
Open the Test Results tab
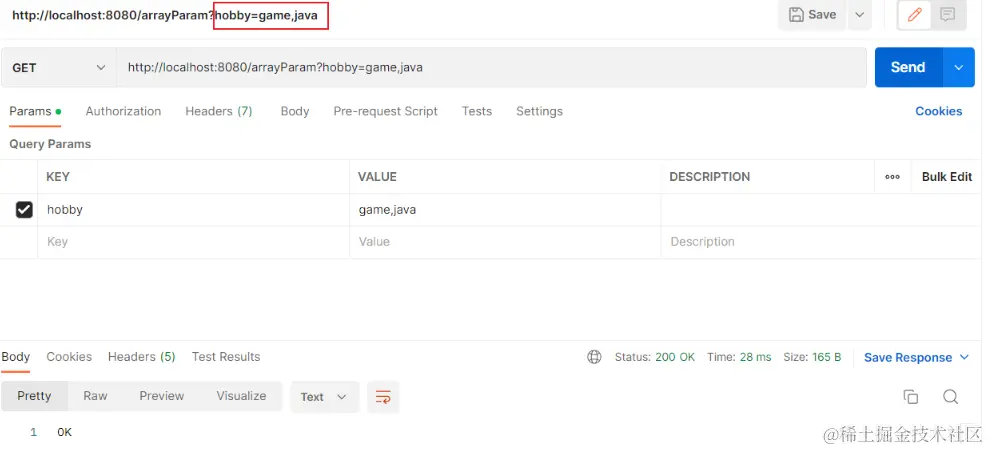(x=226, y=357)
